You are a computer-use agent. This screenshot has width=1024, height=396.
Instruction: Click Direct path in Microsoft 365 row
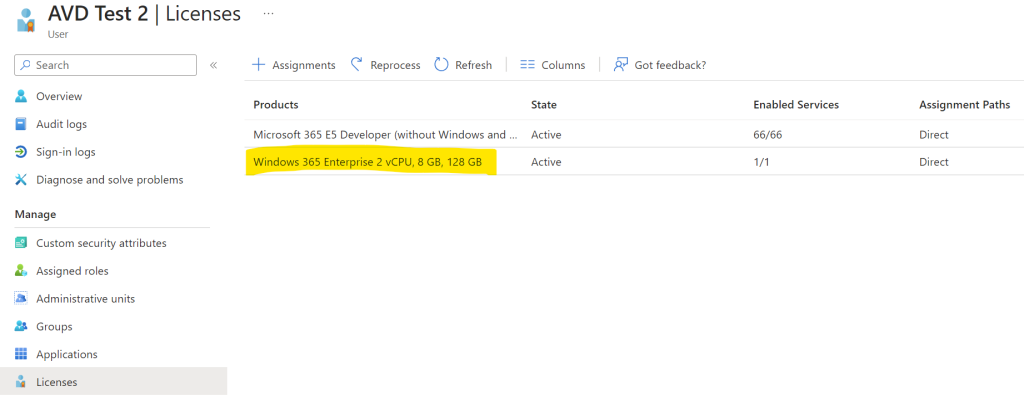coord(934,135)
